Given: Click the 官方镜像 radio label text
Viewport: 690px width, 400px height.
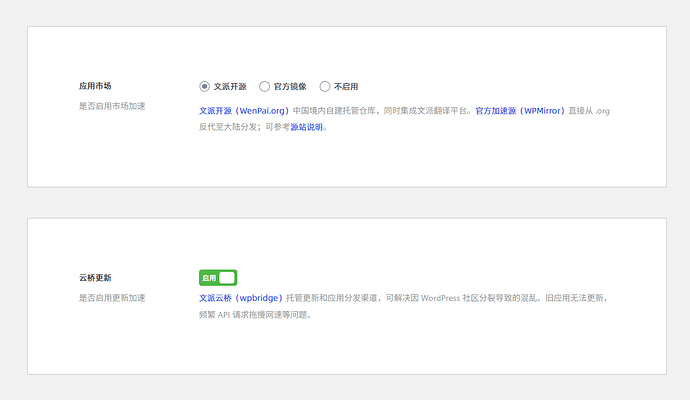Looking at the screenshot, I should (291, 87).
